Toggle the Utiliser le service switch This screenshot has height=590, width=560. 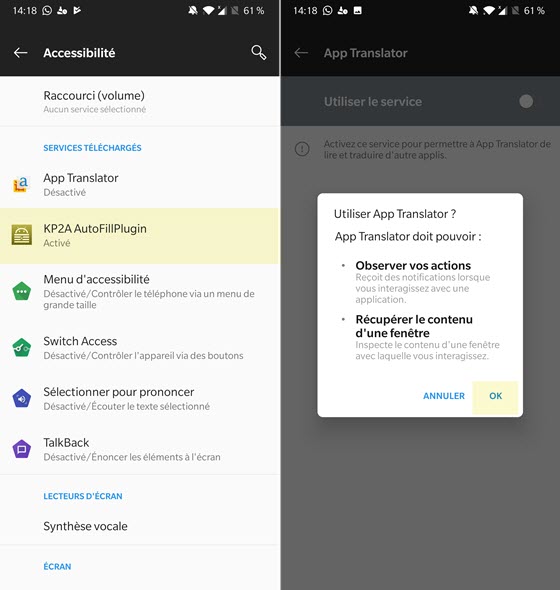pos(526,101)
